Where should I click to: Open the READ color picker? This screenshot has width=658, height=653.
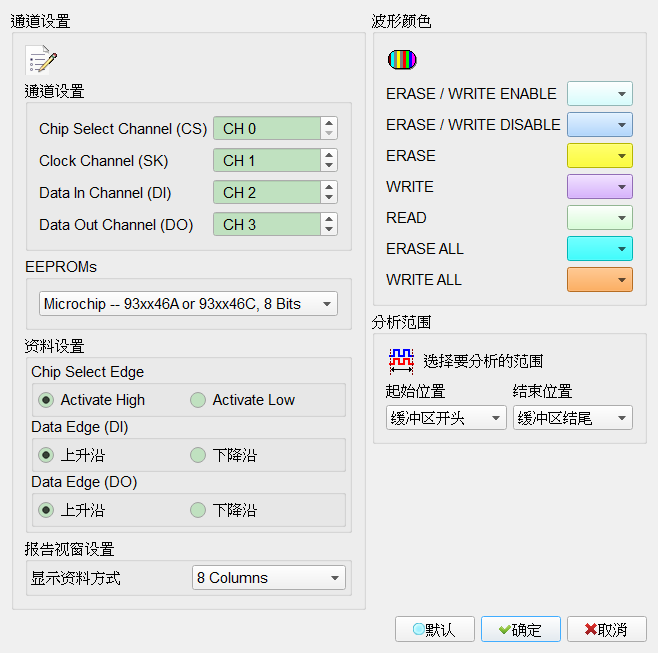600,218
